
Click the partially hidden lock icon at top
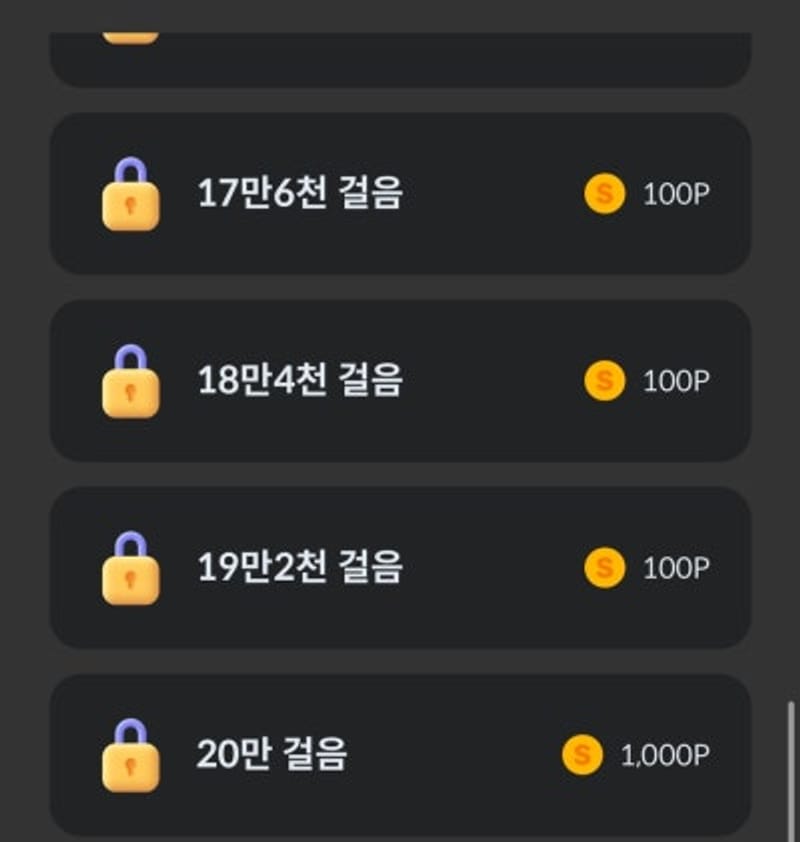tap(130, 38)
